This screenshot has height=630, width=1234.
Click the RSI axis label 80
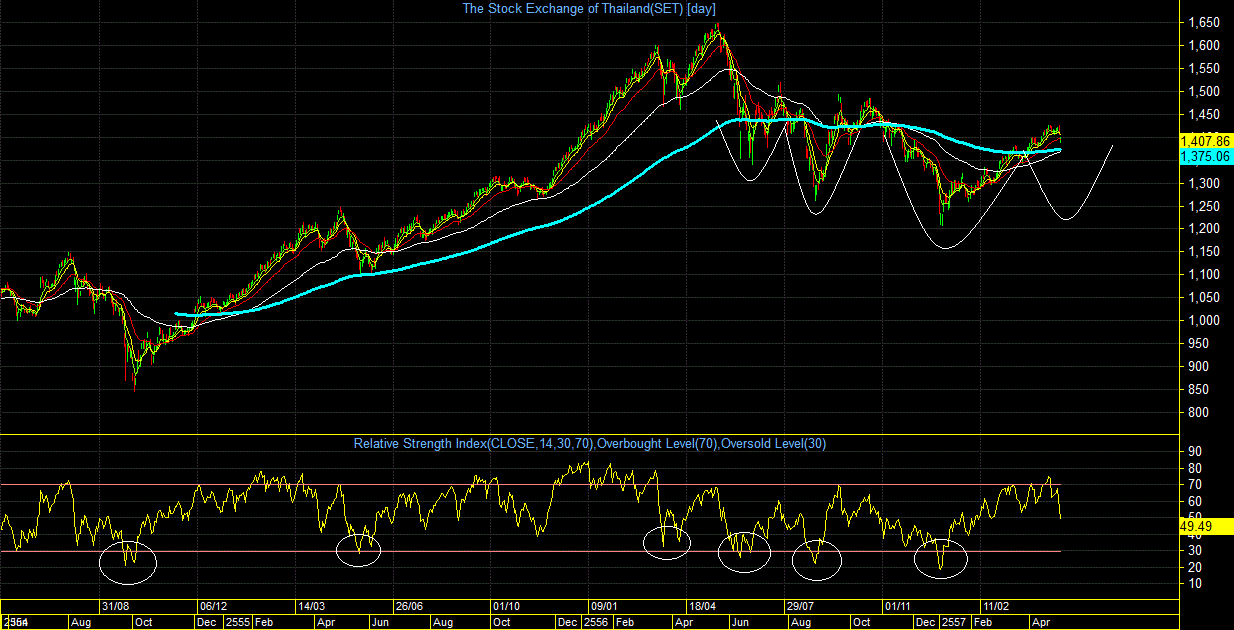[1194, 468]
